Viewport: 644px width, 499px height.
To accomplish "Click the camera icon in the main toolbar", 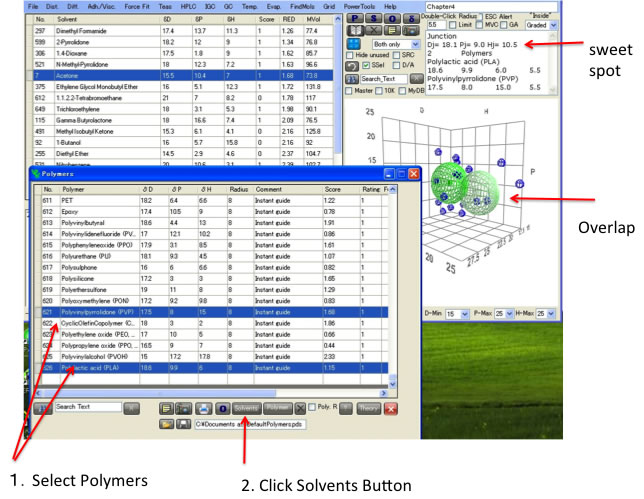I will [x=411, y=30].
